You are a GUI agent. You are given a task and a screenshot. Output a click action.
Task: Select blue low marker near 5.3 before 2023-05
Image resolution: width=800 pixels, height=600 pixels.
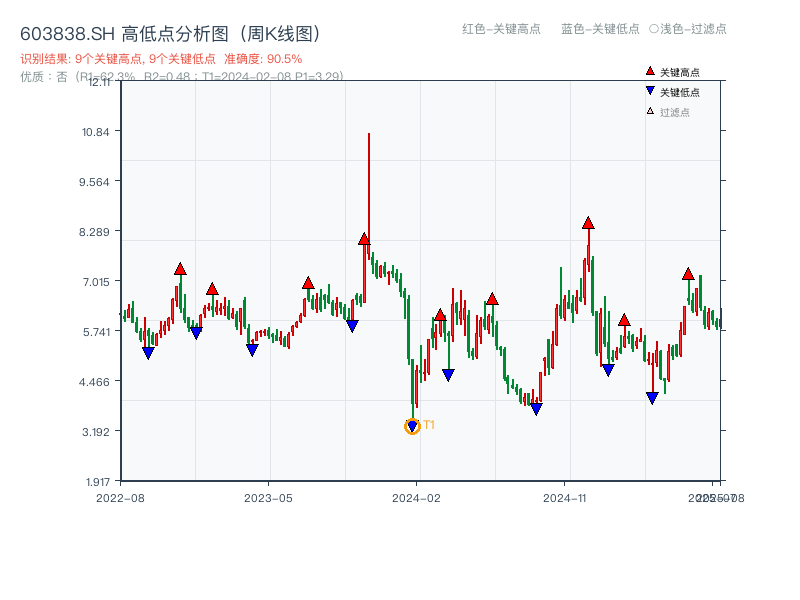pos(252,349)
